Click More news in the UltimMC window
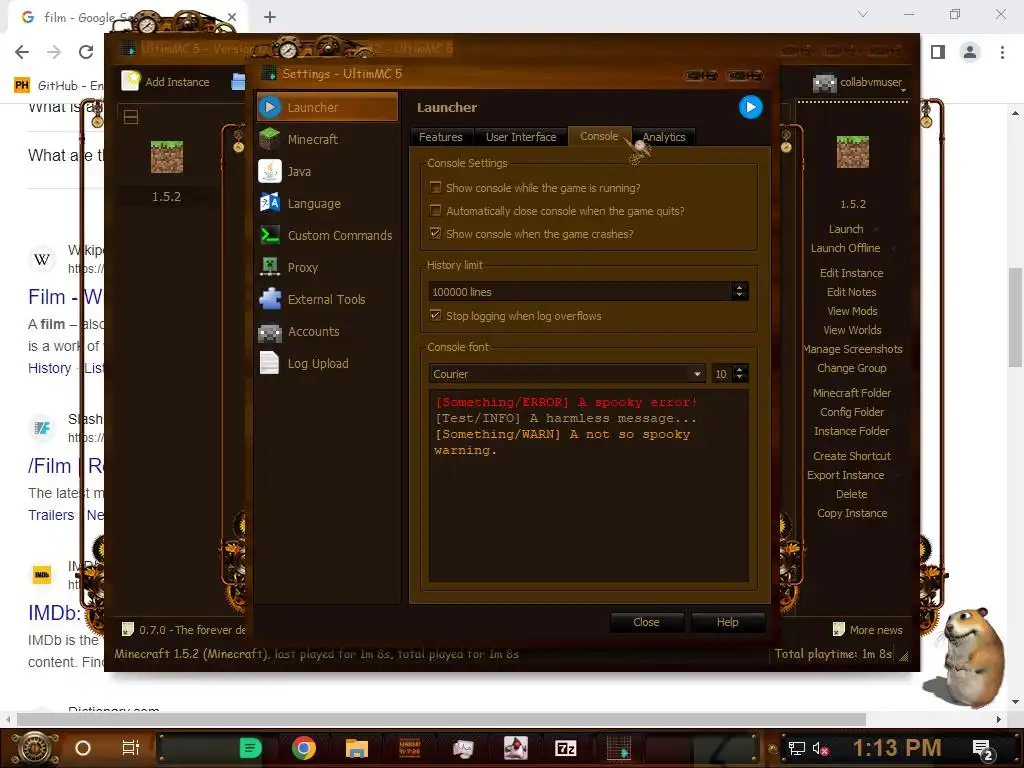Screen dimensions: 1024x768 coord(869,630)
